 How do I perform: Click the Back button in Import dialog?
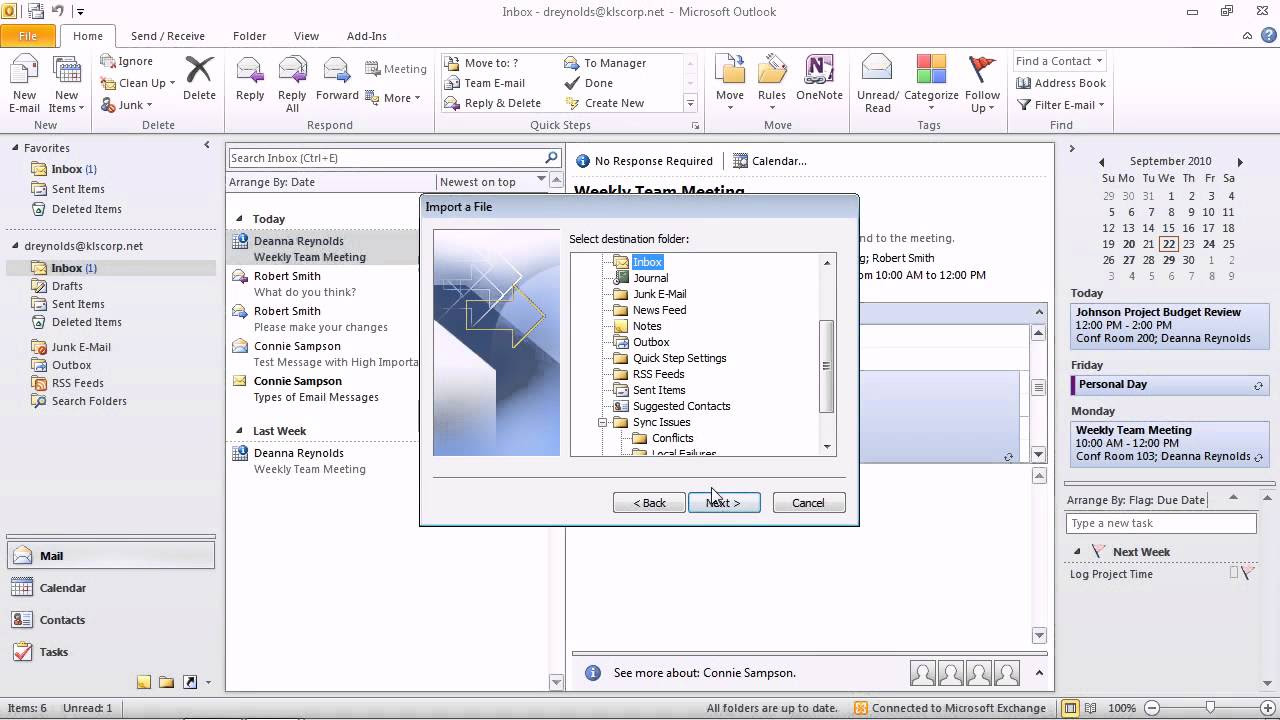point(649,503)
